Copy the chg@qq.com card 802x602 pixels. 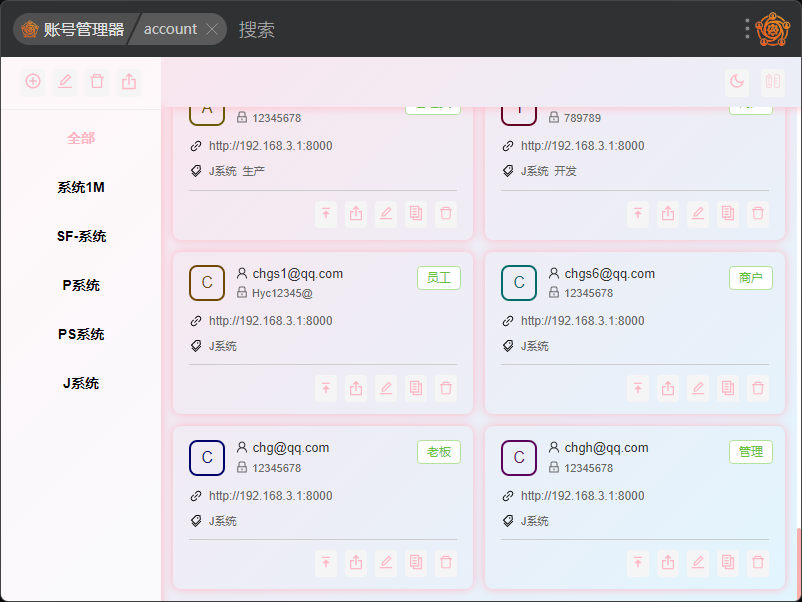[416, 563]
